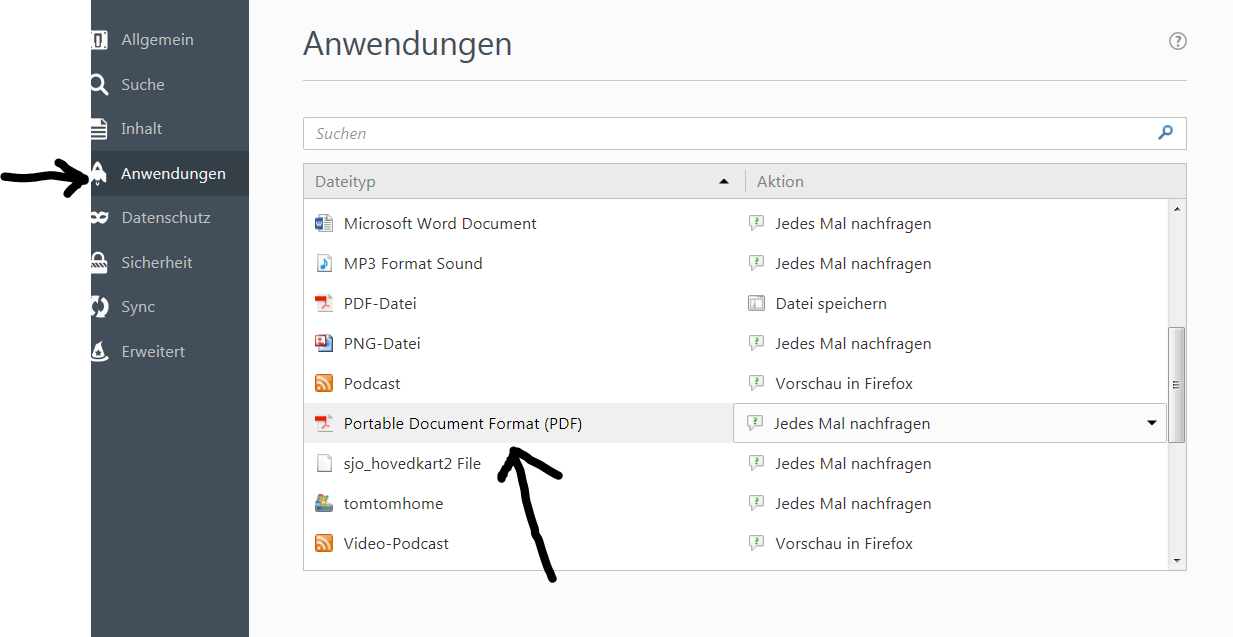Open the action dropdown for Portable Document Format
Viewport: 1233px width, 637px height.
point(1151,423)
